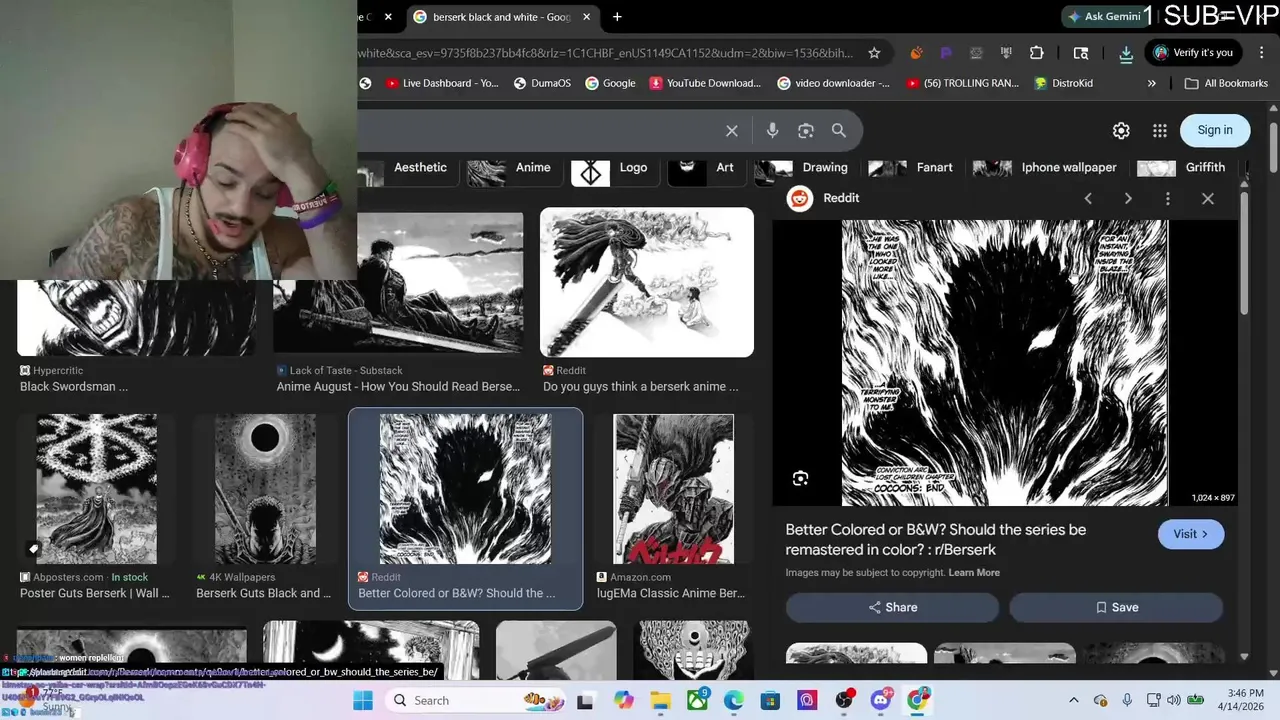Open Discord from the taskbar
1280x720 pixels.
881,700
